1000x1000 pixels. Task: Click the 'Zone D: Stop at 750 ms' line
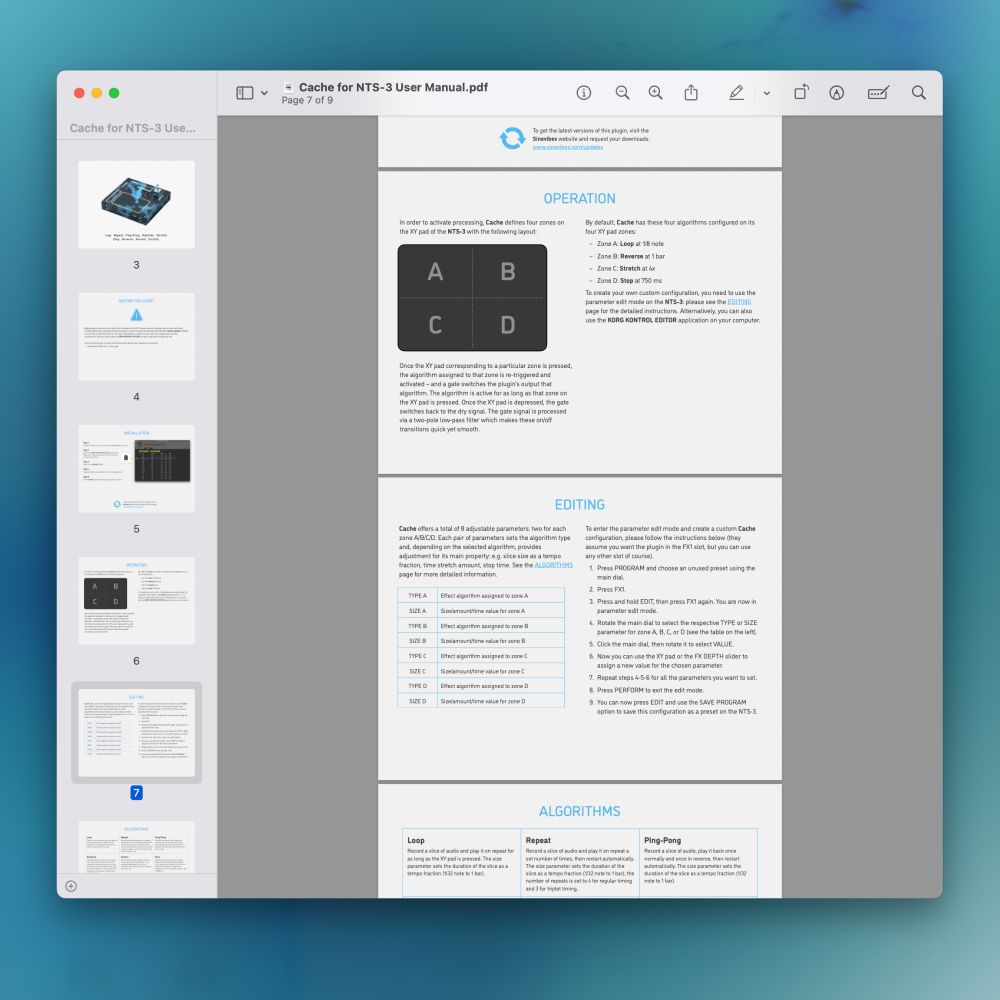(629, 281)
